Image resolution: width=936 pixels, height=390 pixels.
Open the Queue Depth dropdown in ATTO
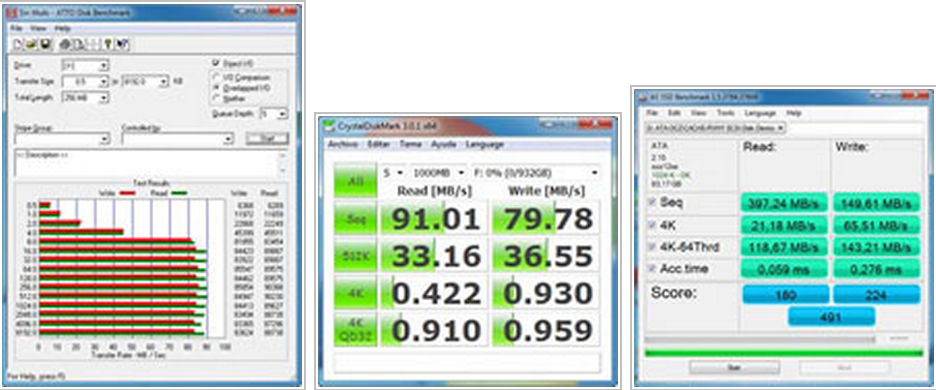(275, 113)
